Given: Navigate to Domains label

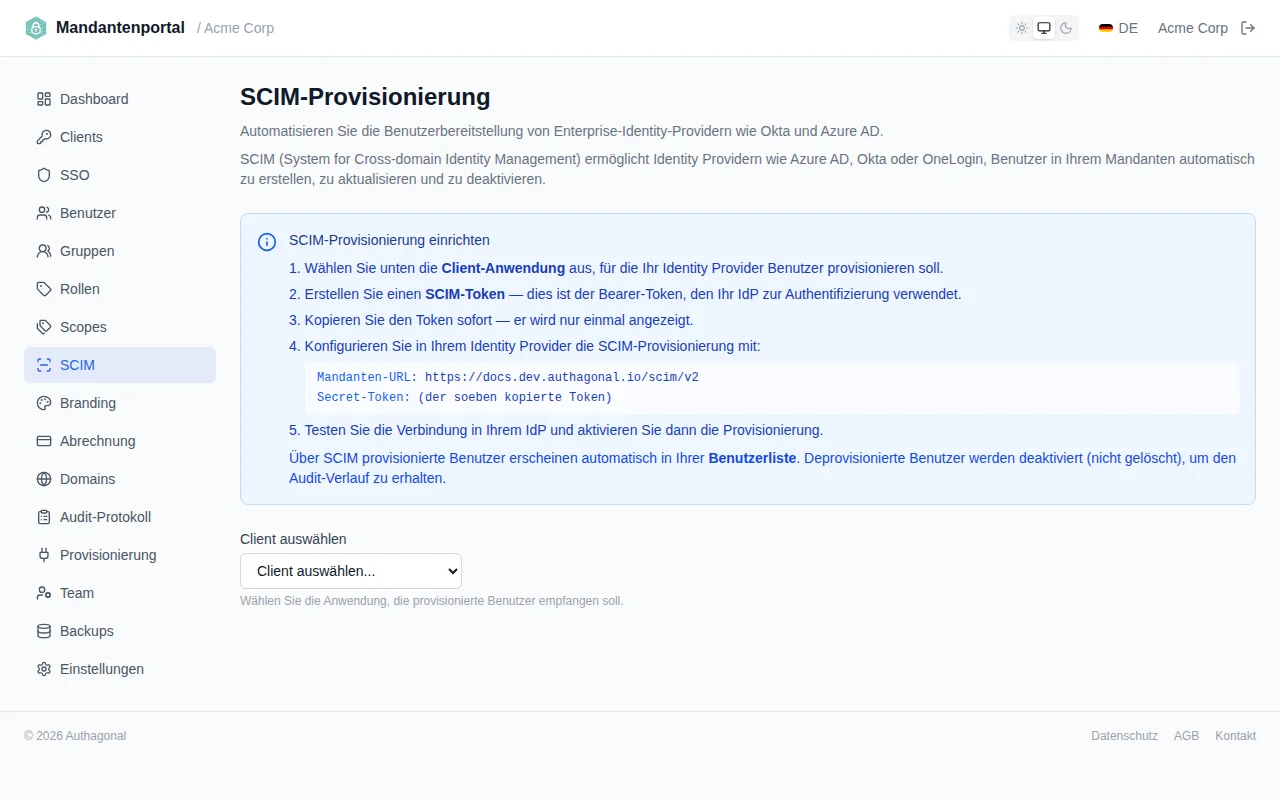Looking at the screenshot, I should 87,479.
